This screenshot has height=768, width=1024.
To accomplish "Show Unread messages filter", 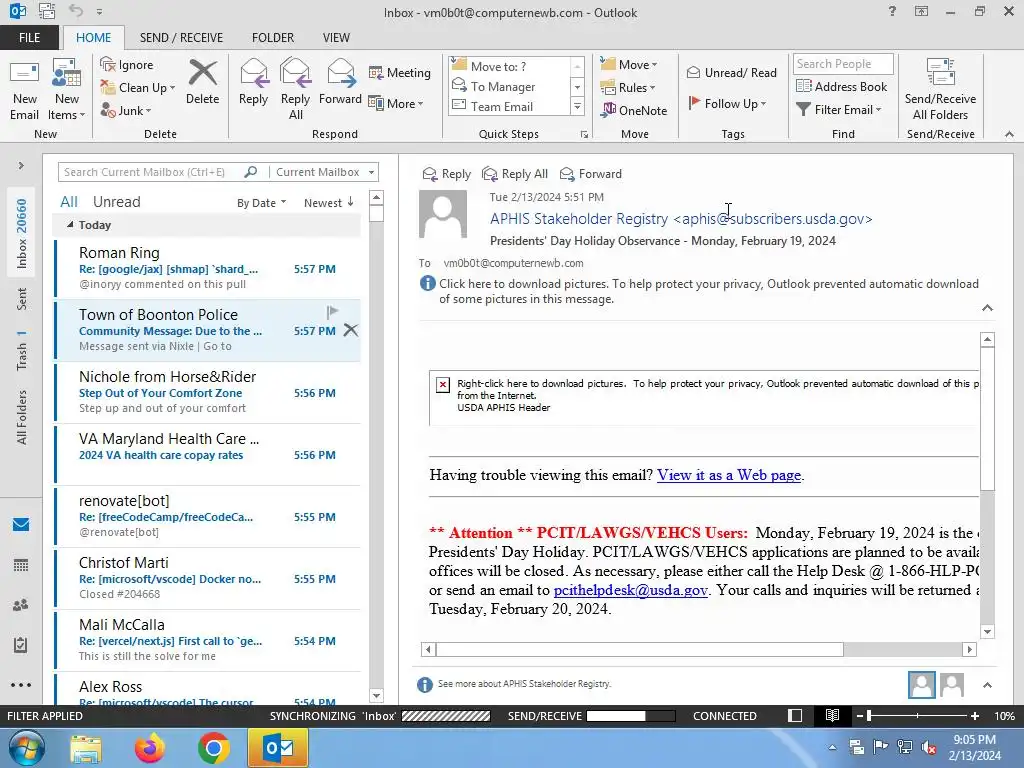I will point(116,202).
